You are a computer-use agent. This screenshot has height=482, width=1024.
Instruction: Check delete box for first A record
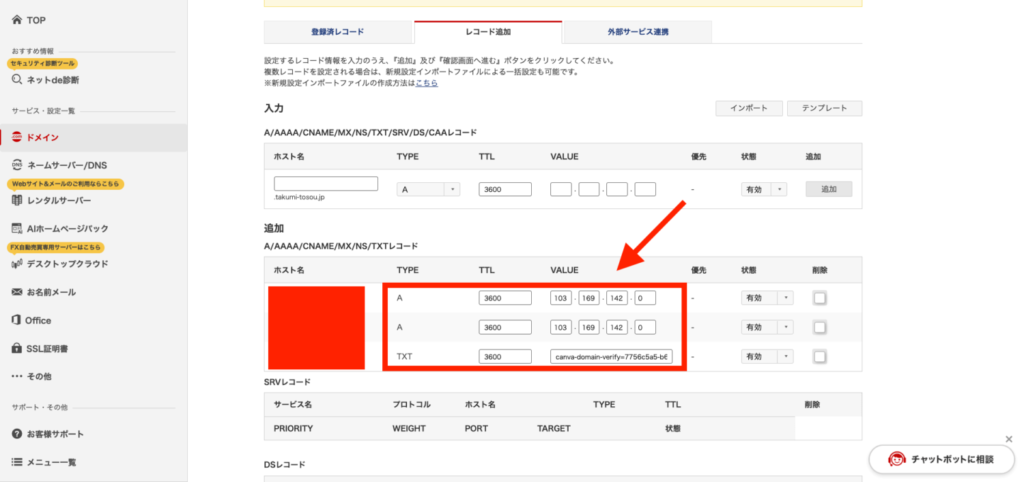click(x=820, y=298)
